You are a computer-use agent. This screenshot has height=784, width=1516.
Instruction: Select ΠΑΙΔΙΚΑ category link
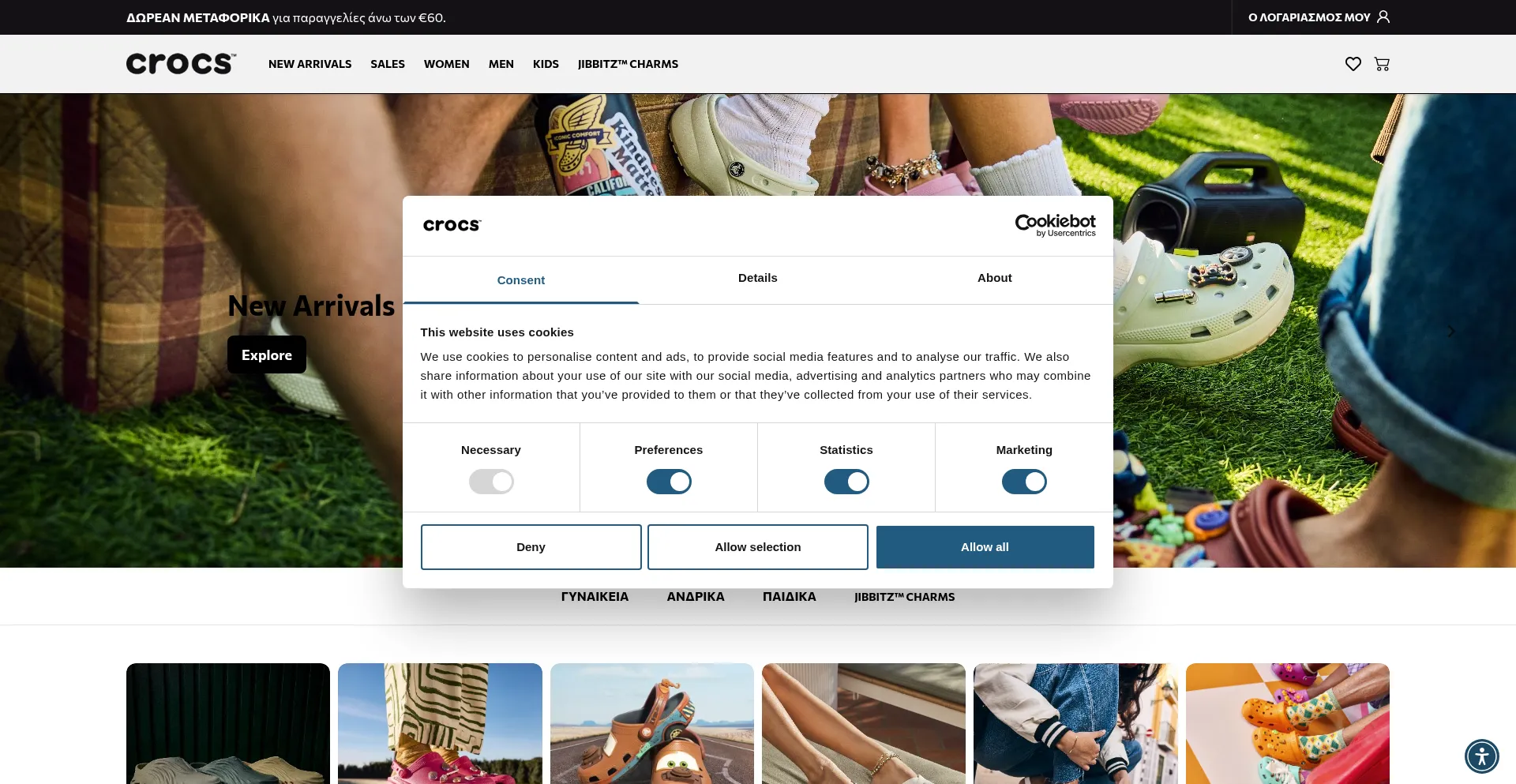click(x=790, y=597)
